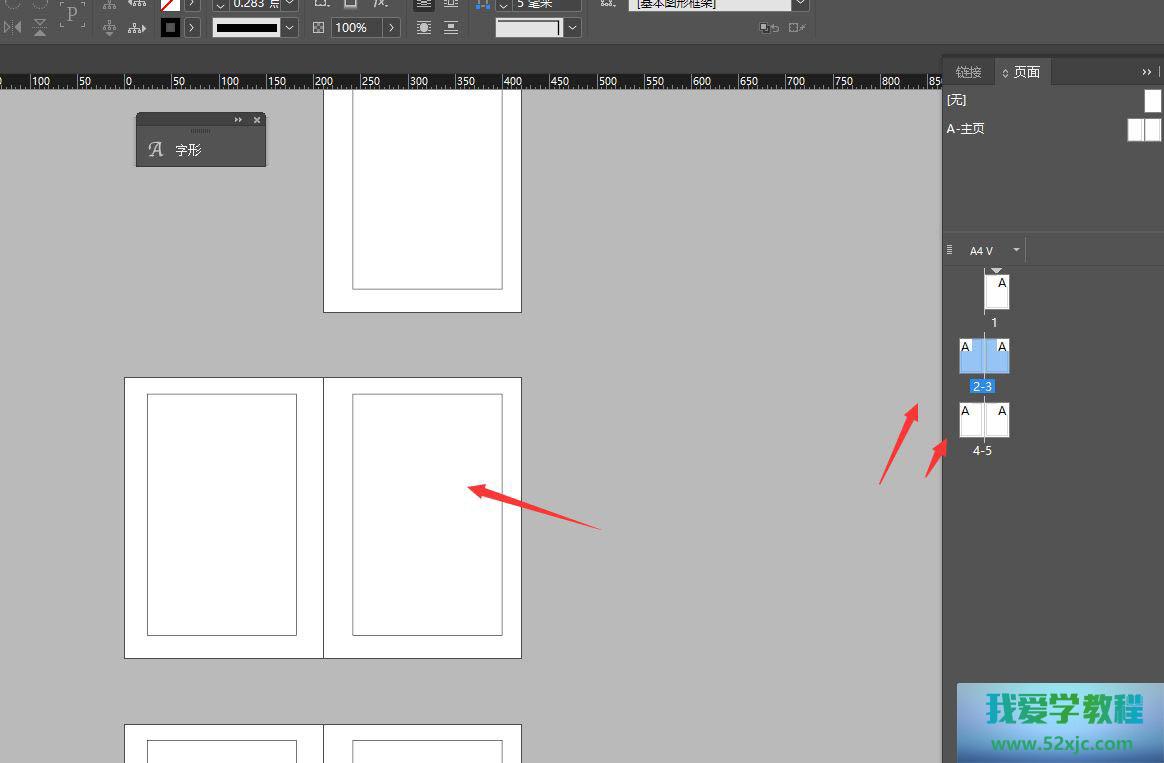The height and width of the screenshot is (763, 1164).
Task: Open the stroke style dropdown
Action: point(290,28)
